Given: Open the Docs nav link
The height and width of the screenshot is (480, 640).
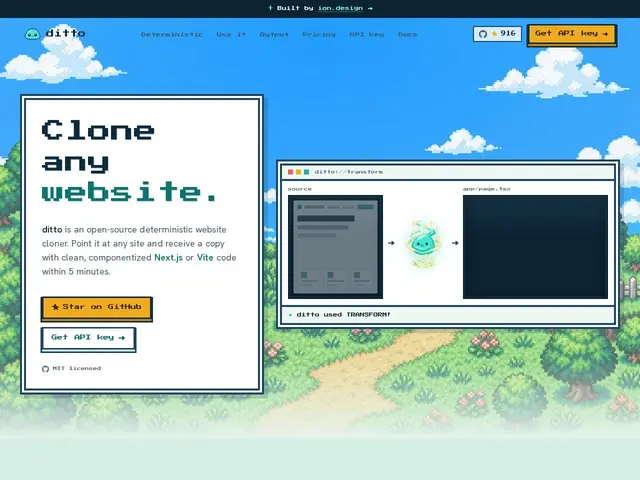Looking at the screenshot, I should tap(407, 35).
